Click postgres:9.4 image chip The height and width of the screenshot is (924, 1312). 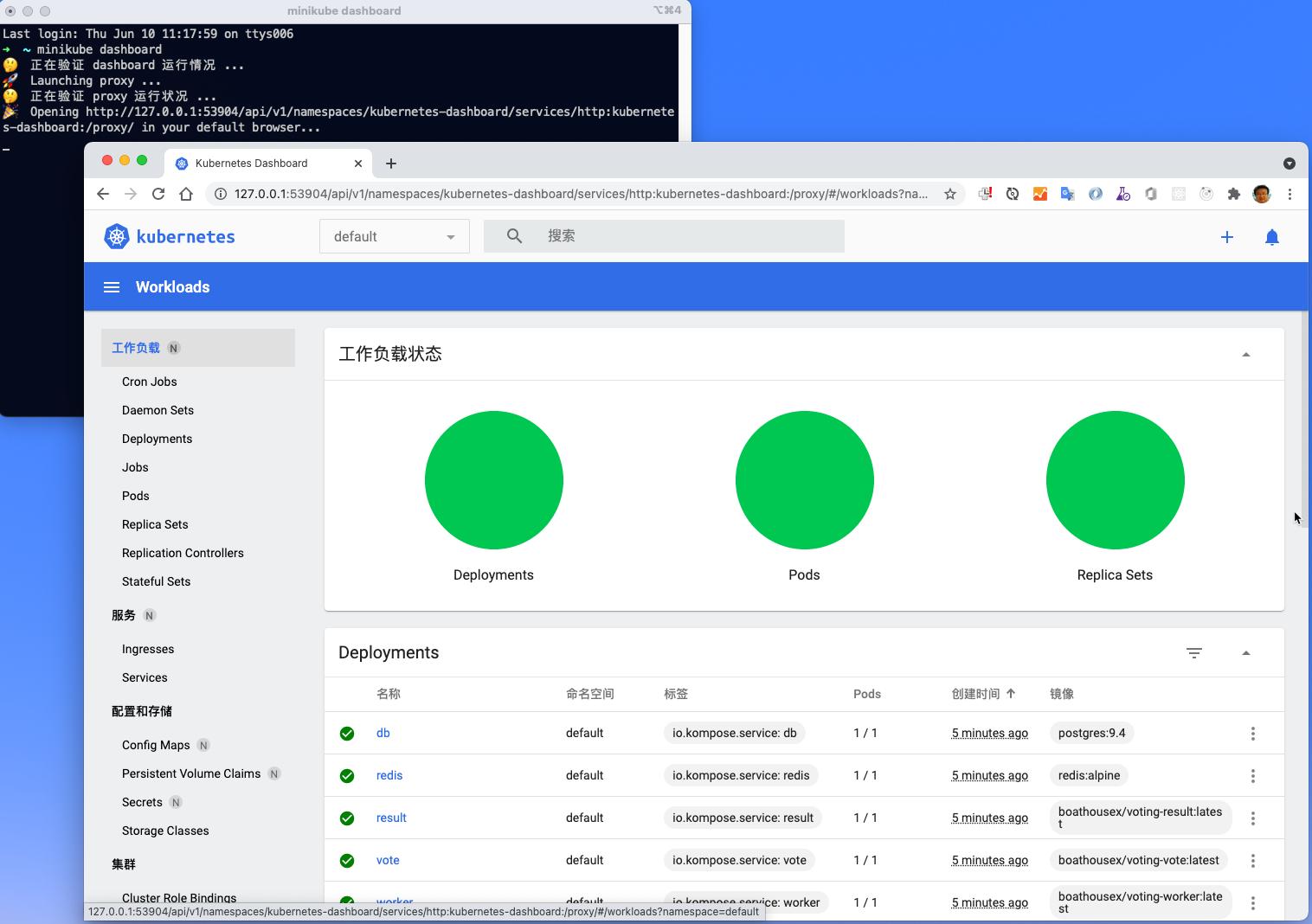[x=1092, y=733]
